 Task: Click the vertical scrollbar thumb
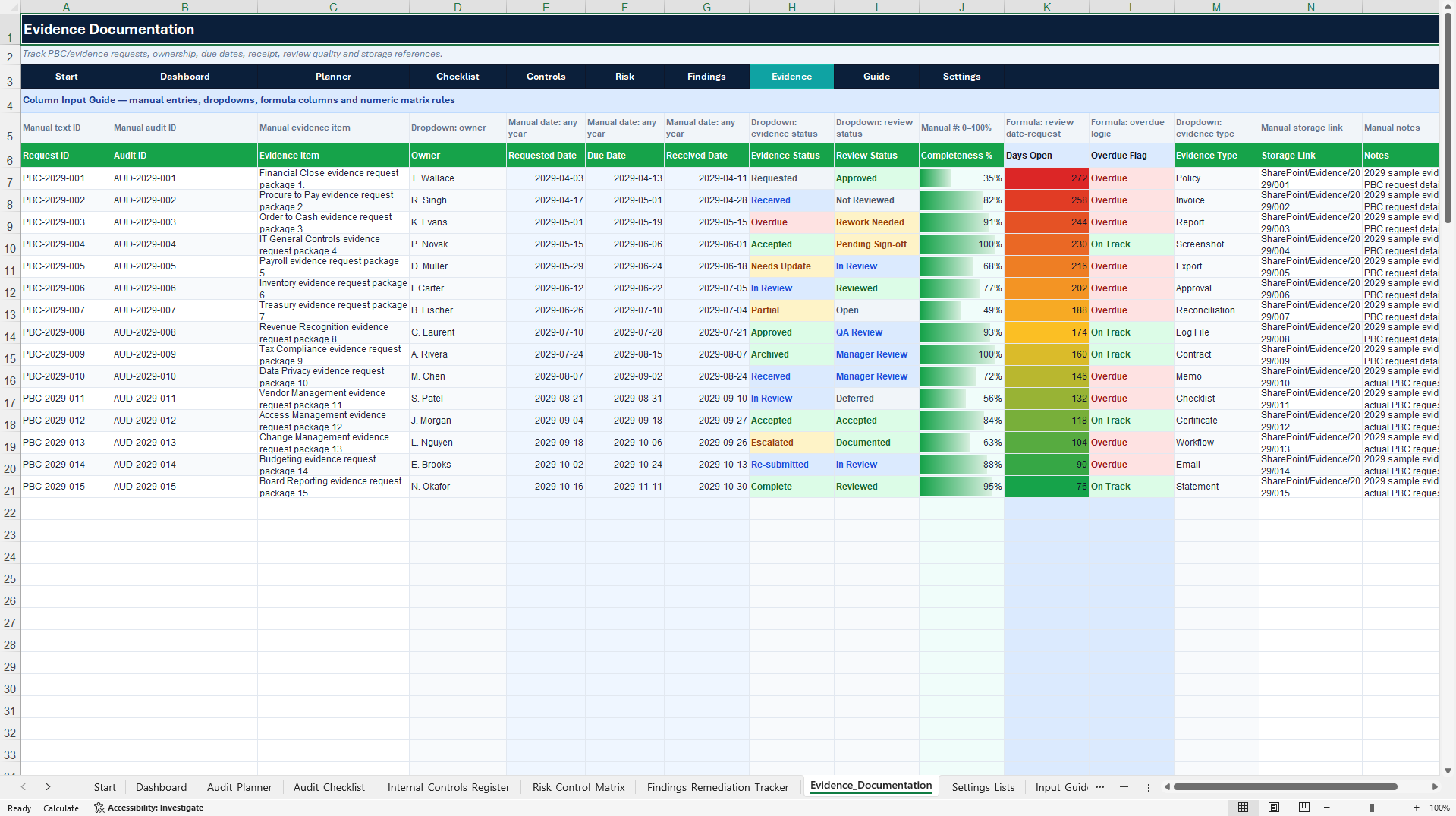coord(1448,118)
